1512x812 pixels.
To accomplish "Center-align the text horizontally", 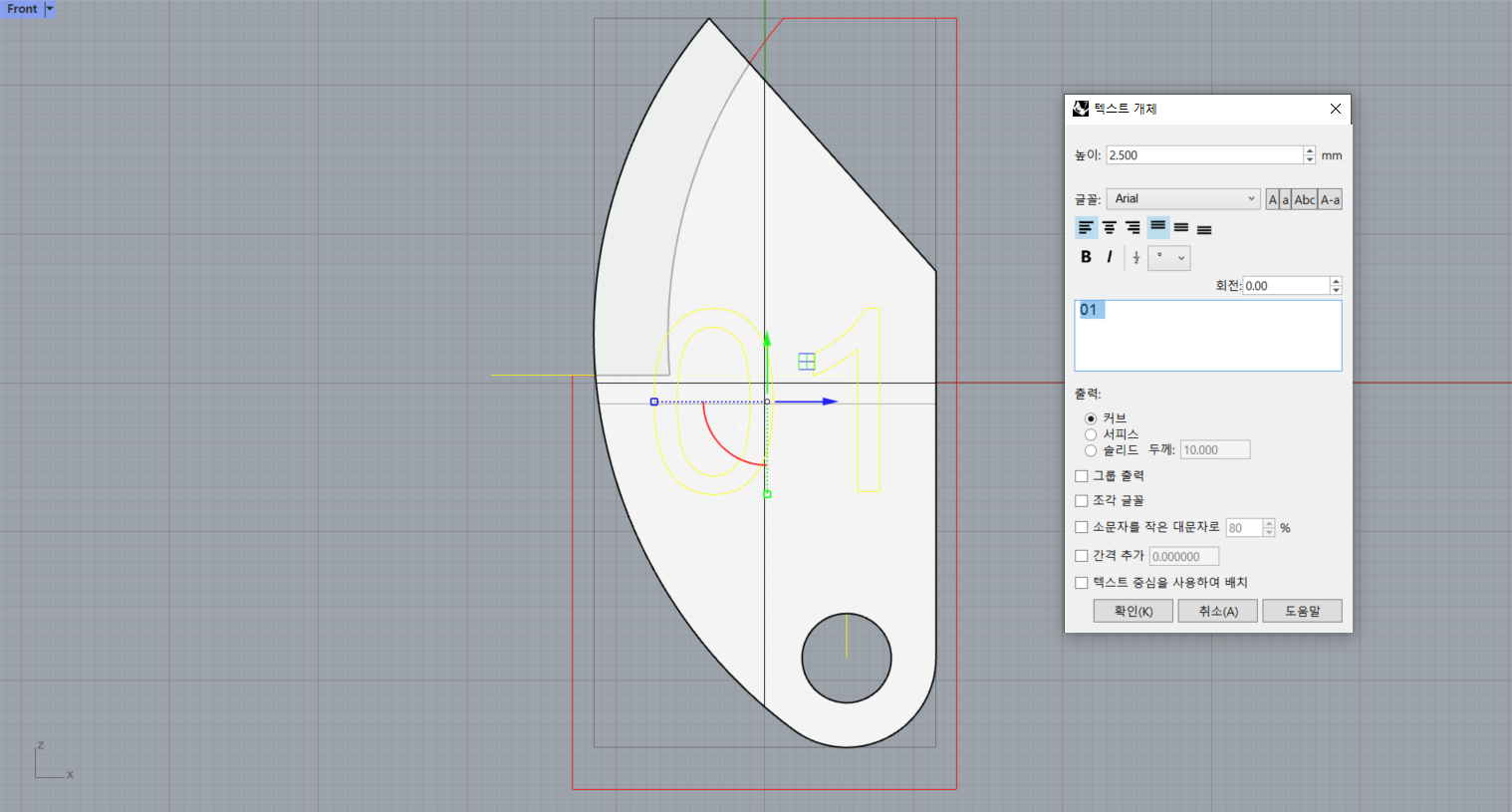I will pos(1110,228).
